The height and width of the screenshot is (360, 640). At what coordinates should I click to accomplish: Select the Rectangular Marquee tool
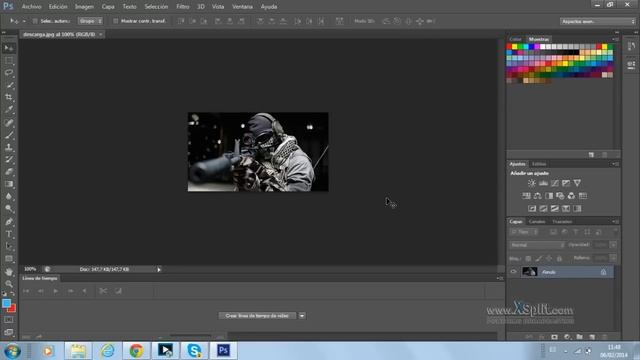pyautogui.click(x=9, y=61)
